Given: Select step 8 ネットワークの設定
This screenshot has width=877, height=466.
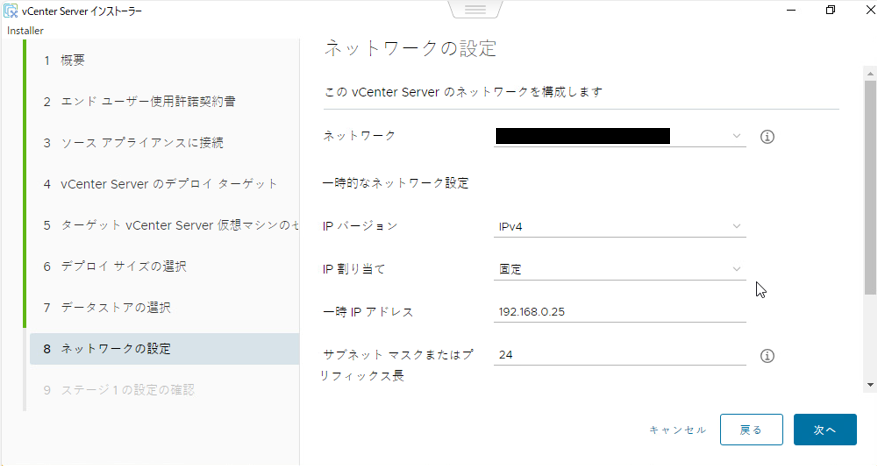Looking at the screenshot, I should point(115,349).
